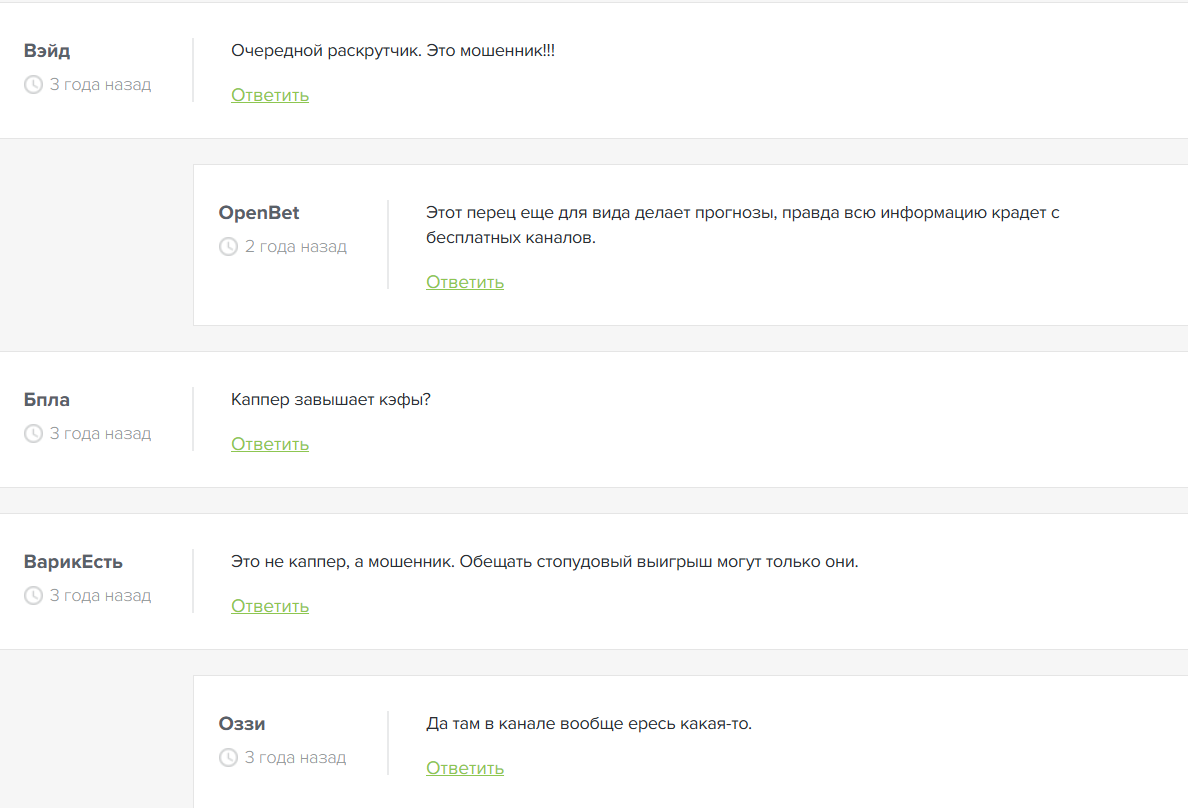Click the clock icon under Бпла's name
Screen dimensions: 1188x808
(33, 434)
